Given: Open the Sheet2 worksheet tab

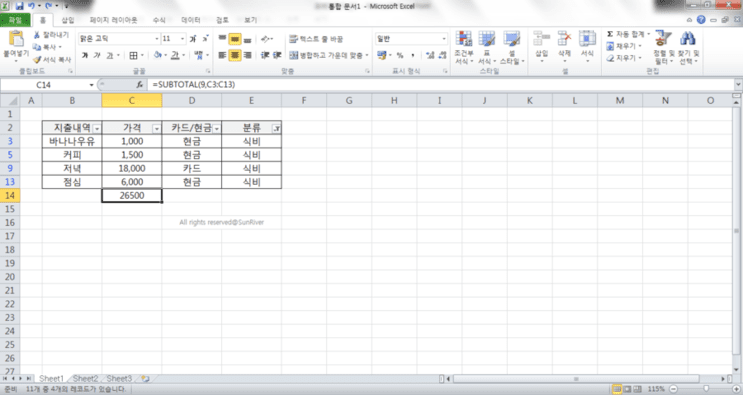Looking at the screenshot, I should tap(85, 378).
